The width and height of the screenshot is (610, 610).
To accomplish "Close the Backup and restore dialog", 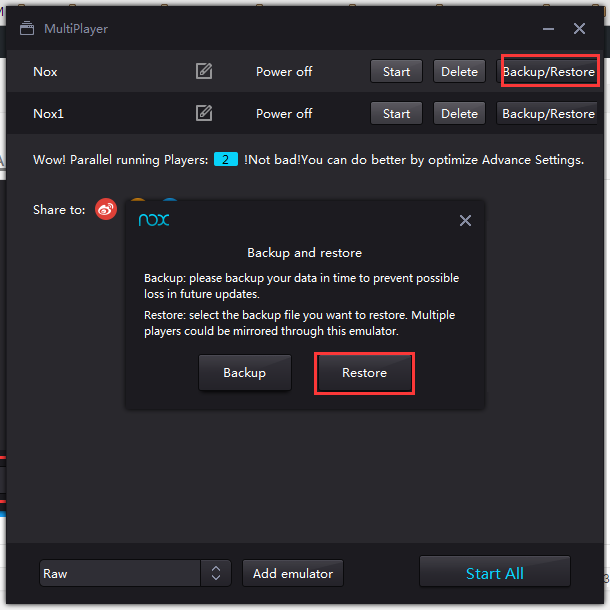I will coord(465,221).
